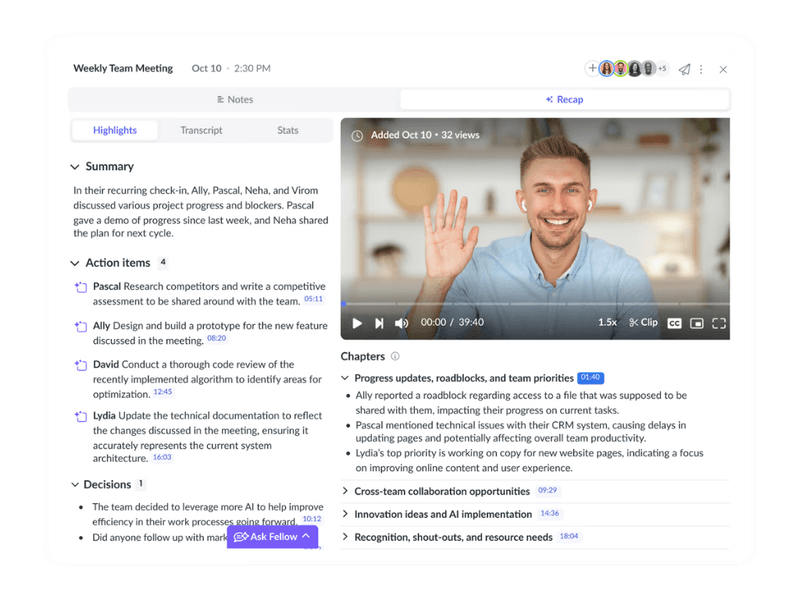The height and width of the screenshot is (600, 800).
Task: Share meeting with paper plane icon
Action: click(684, 69)
